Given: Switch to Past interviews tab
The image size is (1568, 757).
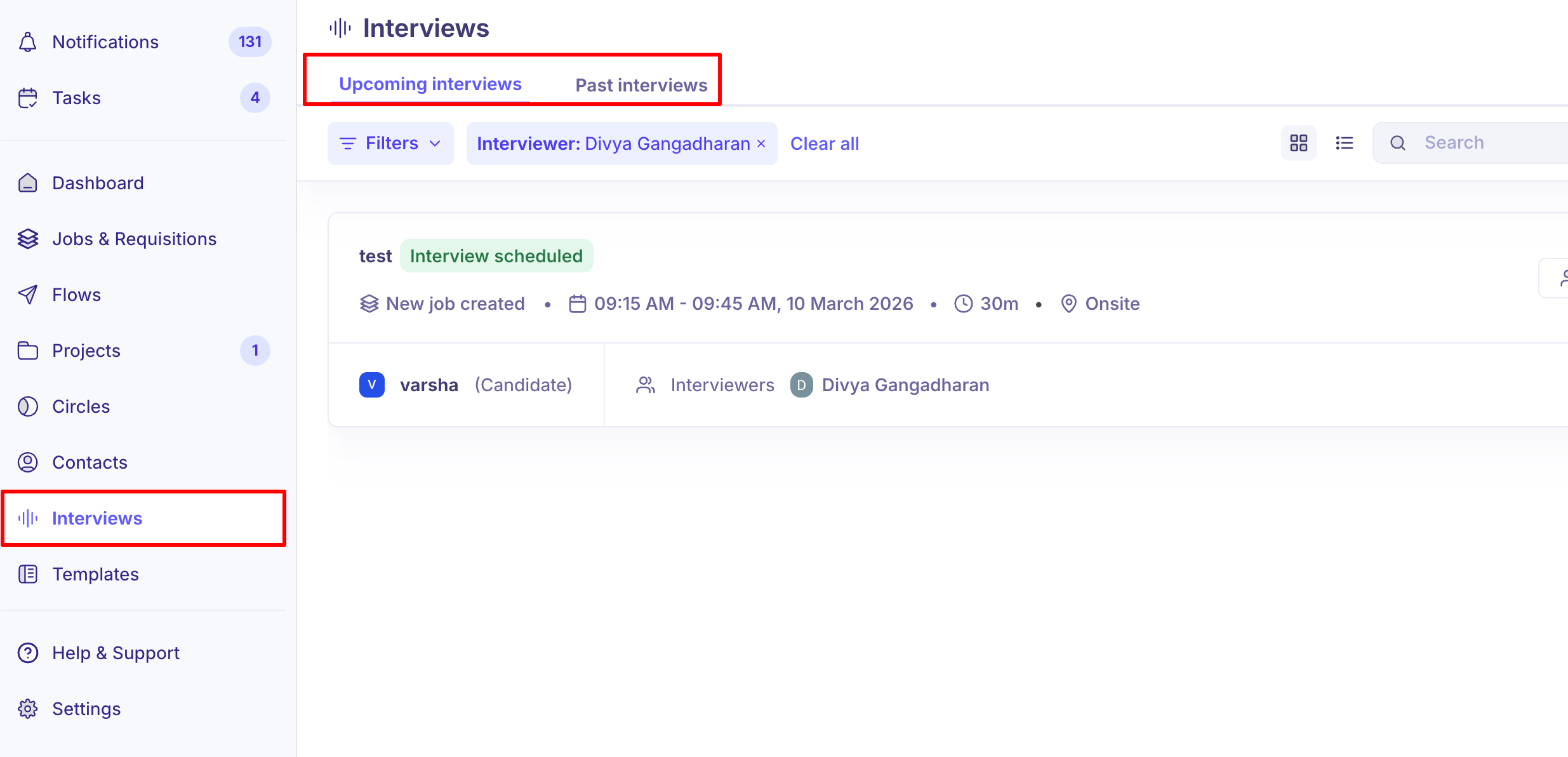Looking at the screenshot, I should point(641,85).
